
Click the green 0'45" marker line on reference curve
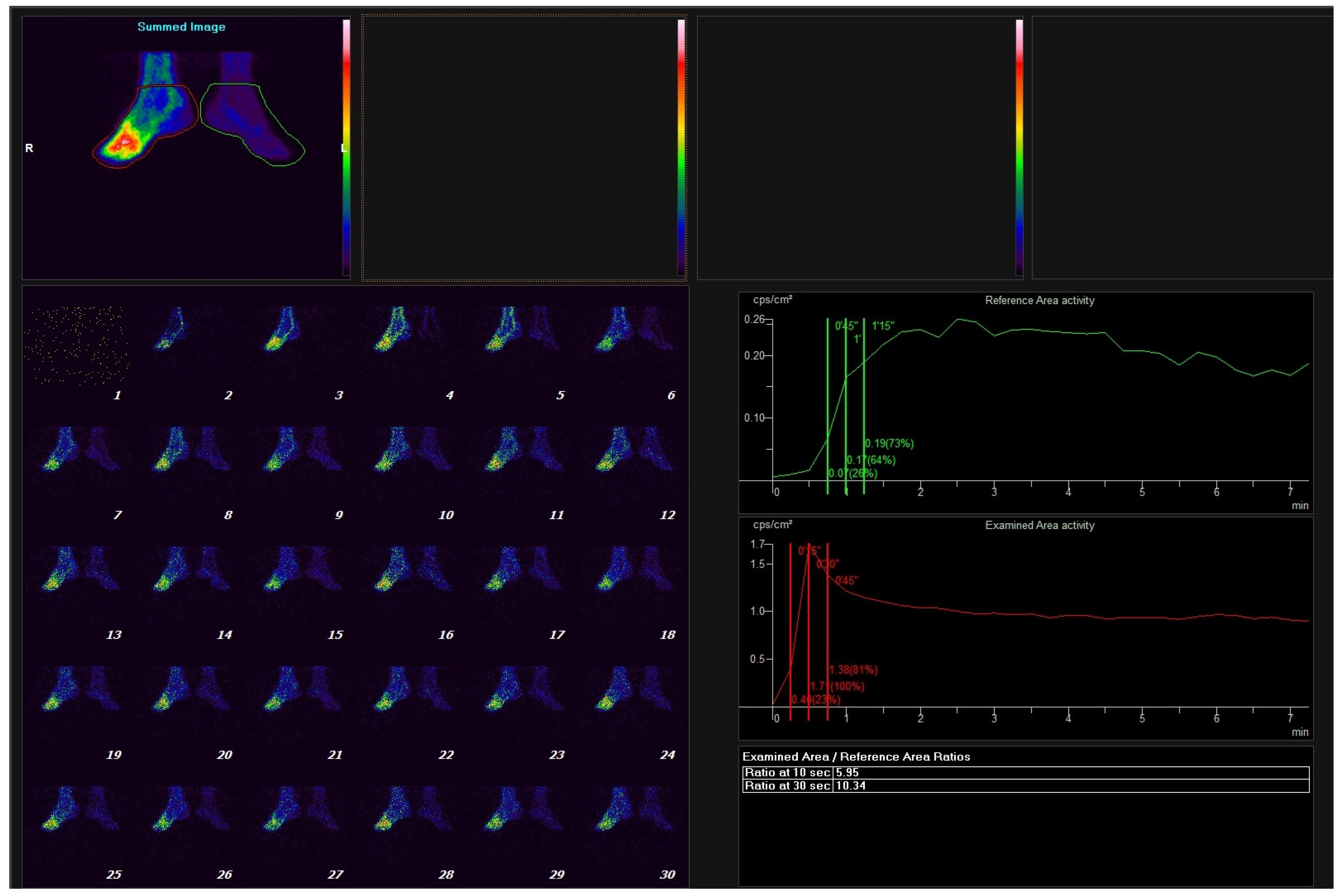tap(827, 406)
